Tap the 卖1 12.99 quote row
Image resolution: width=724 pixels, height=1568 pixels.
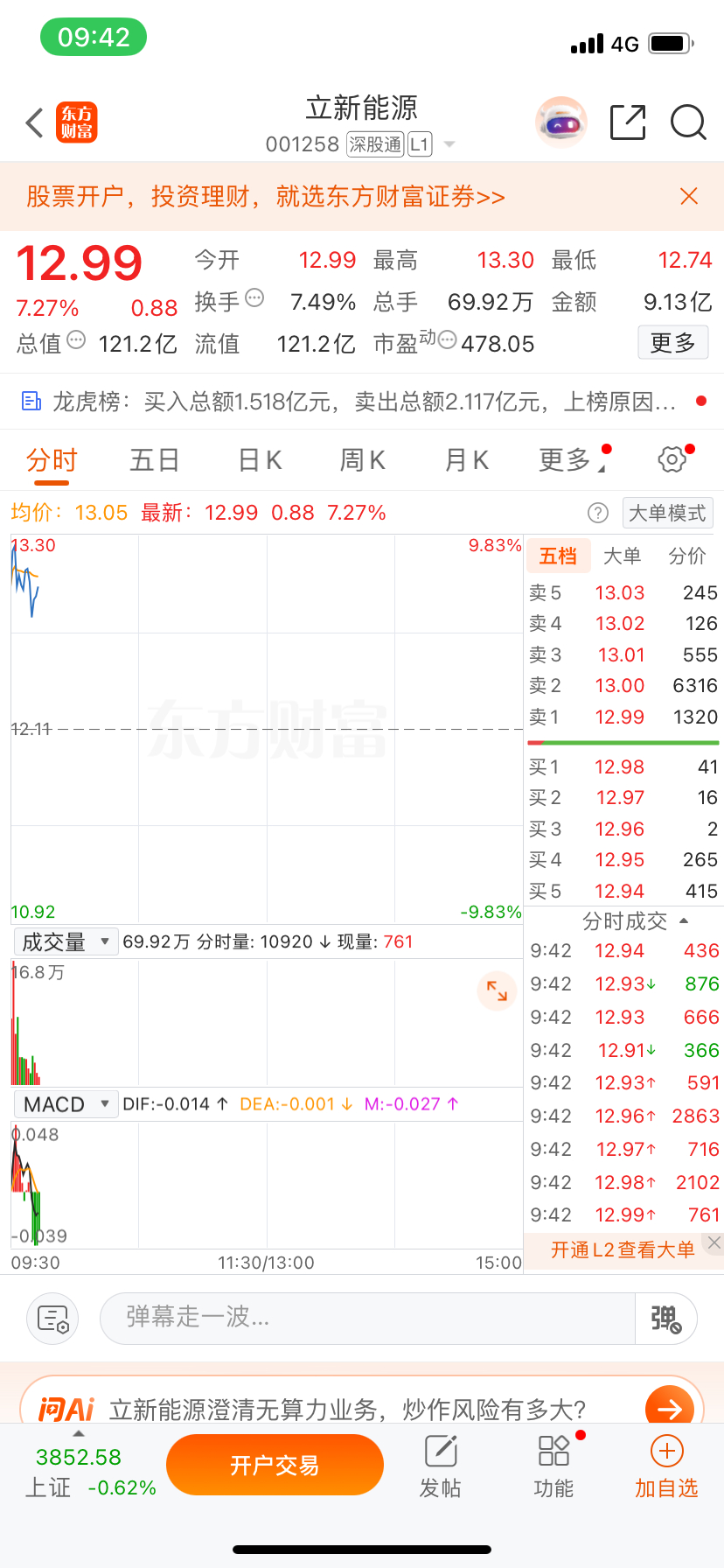(x=623, y=717)
